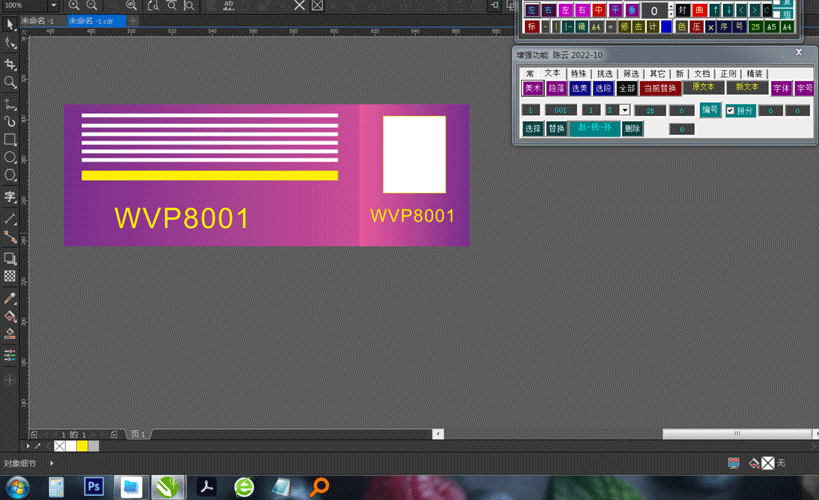Open the 100% zoom level dropdown
This screenshot has height=500, width=819.
click(x=54, y=6)
